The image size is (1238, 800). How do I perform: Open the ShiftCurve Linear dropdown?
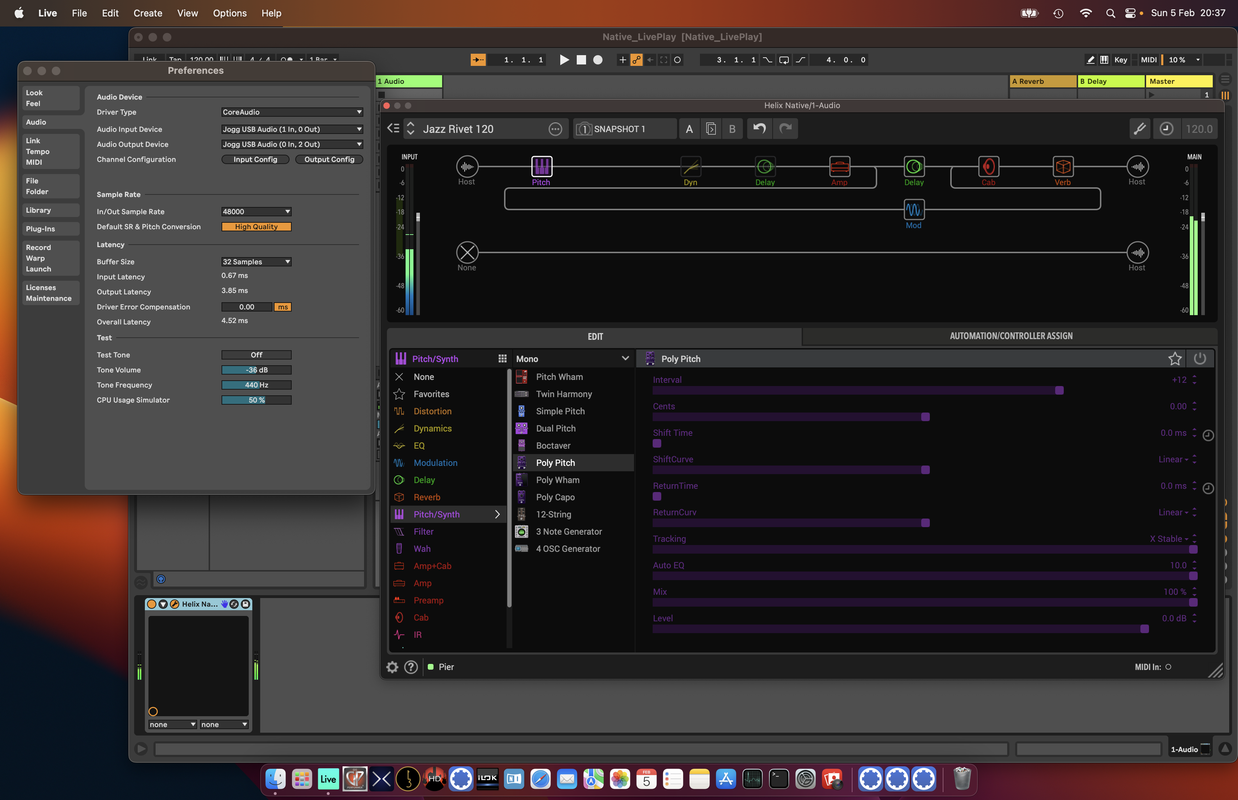tap(1175, 460)
